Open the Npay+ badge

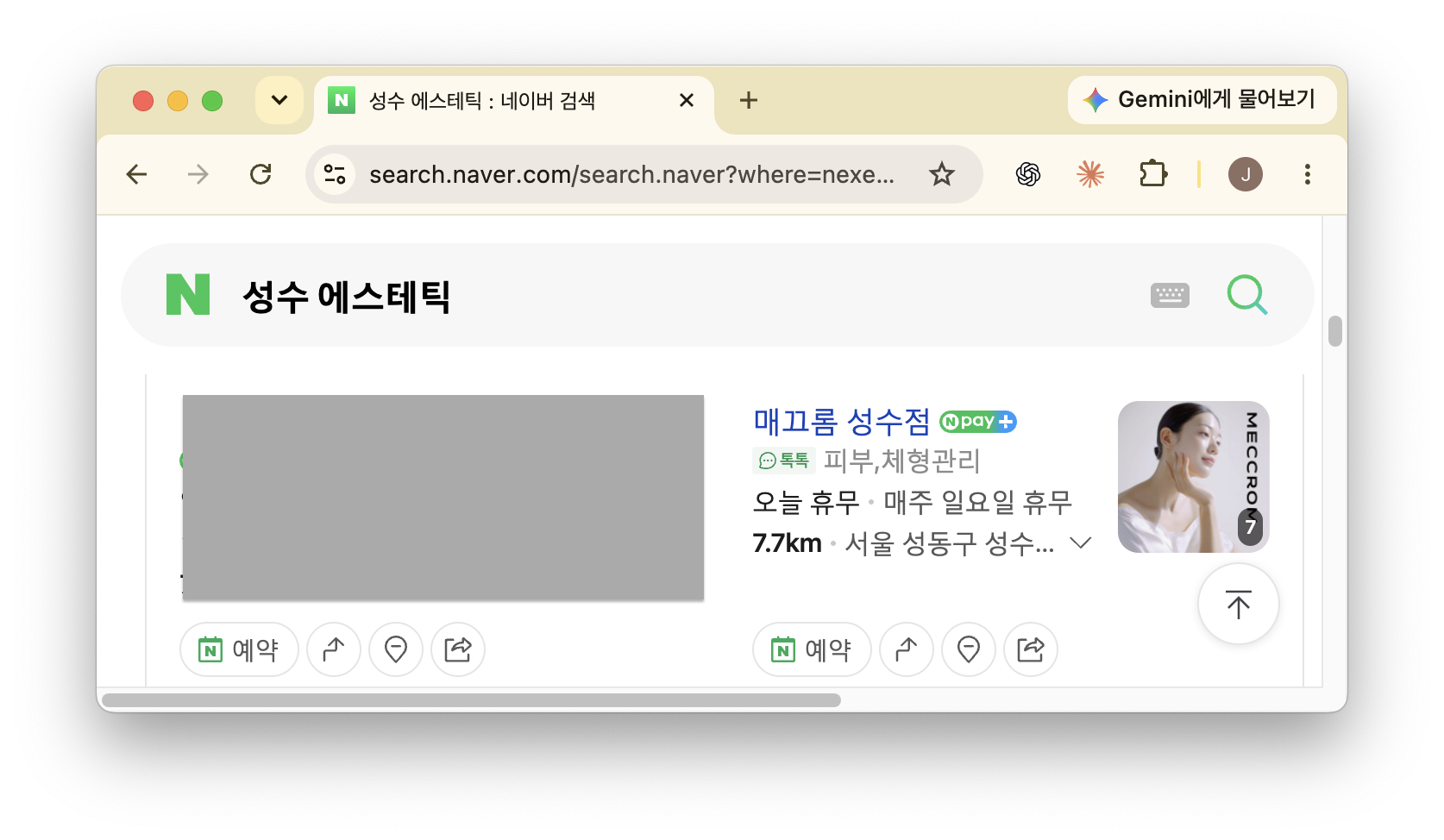(x=978, y=422)
